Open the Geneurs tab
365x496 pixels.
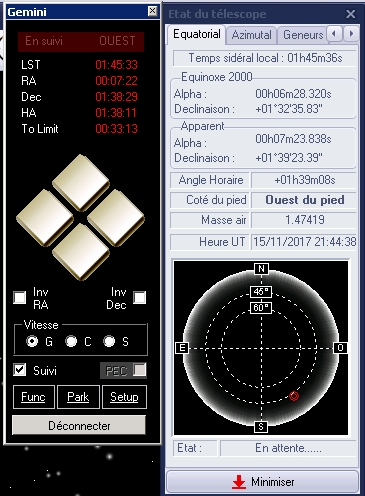coord(302,35)
